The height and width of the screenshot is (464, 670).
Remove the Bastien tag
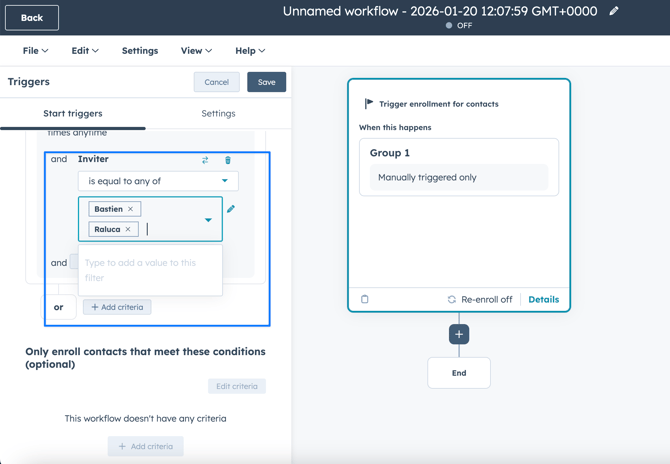tap(131, 209)
